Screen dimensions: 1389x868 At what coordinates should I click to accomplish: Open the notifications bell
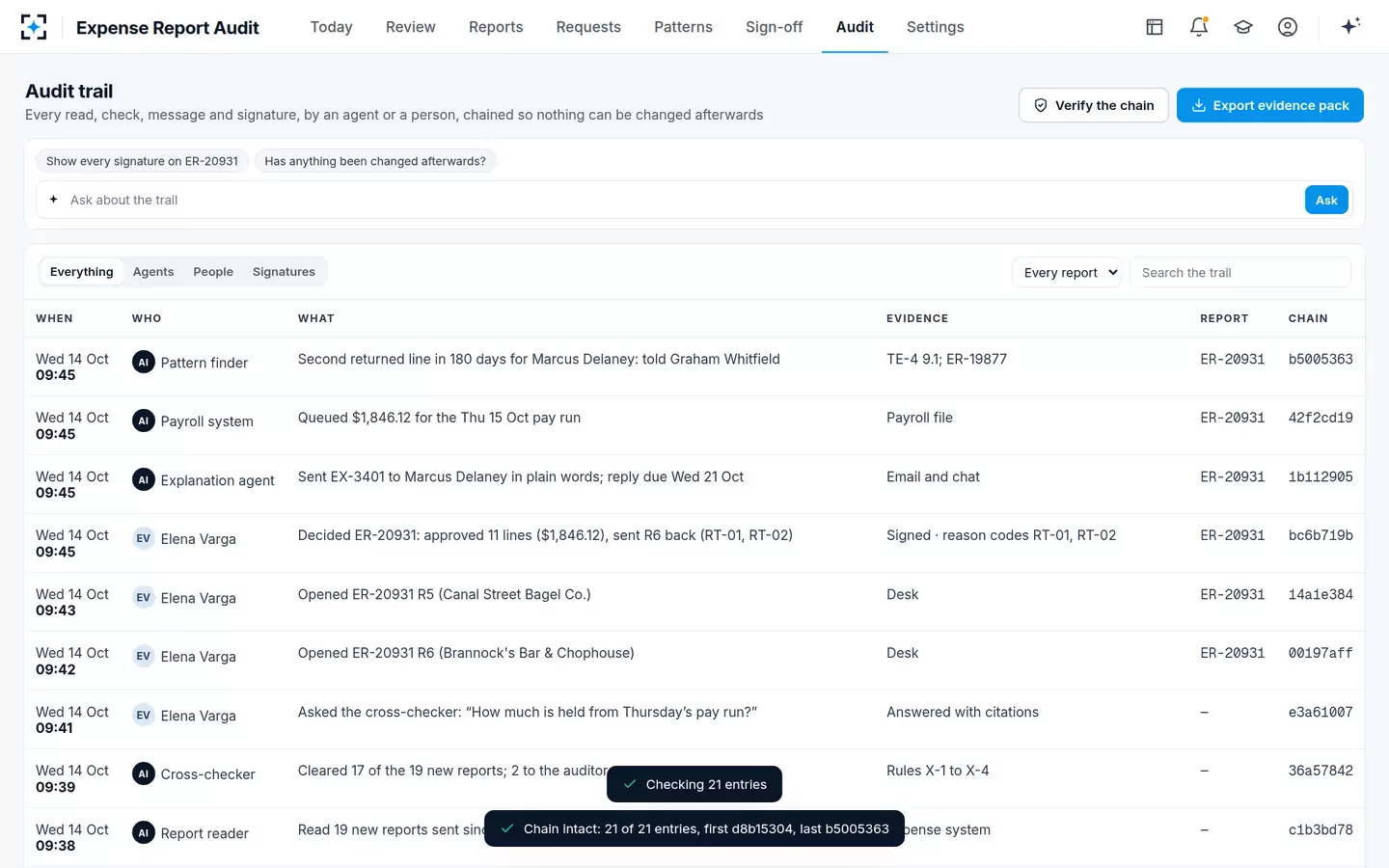(1199, 27)
